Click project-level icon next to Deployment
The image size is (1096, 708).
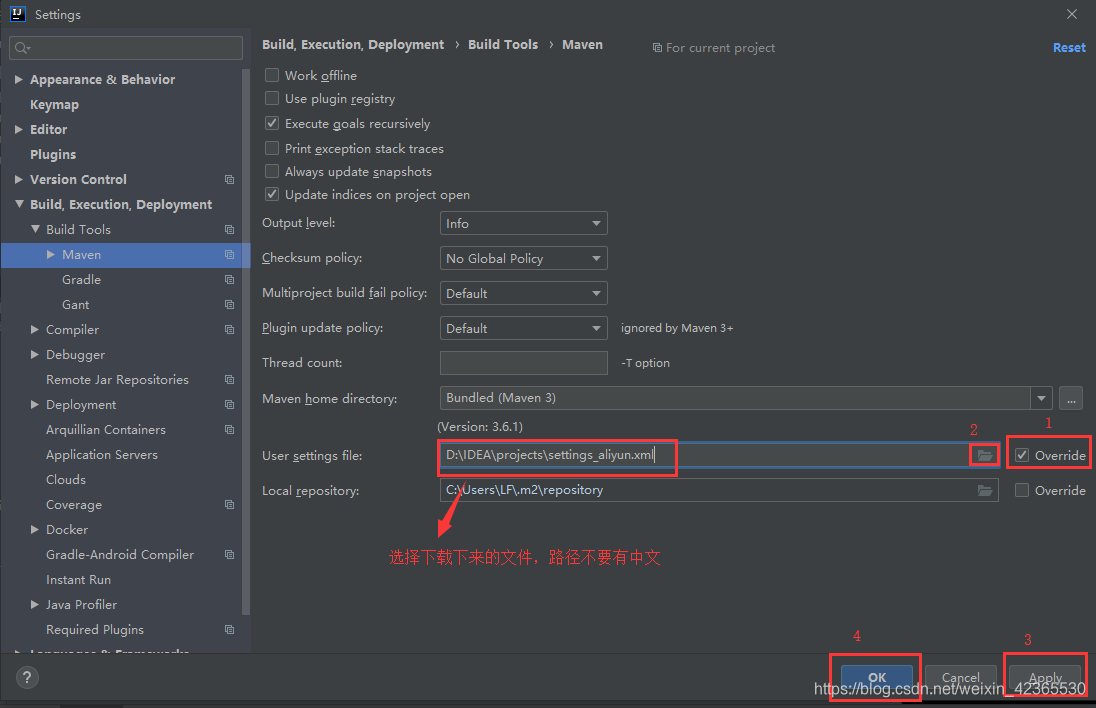pos(229,405)
